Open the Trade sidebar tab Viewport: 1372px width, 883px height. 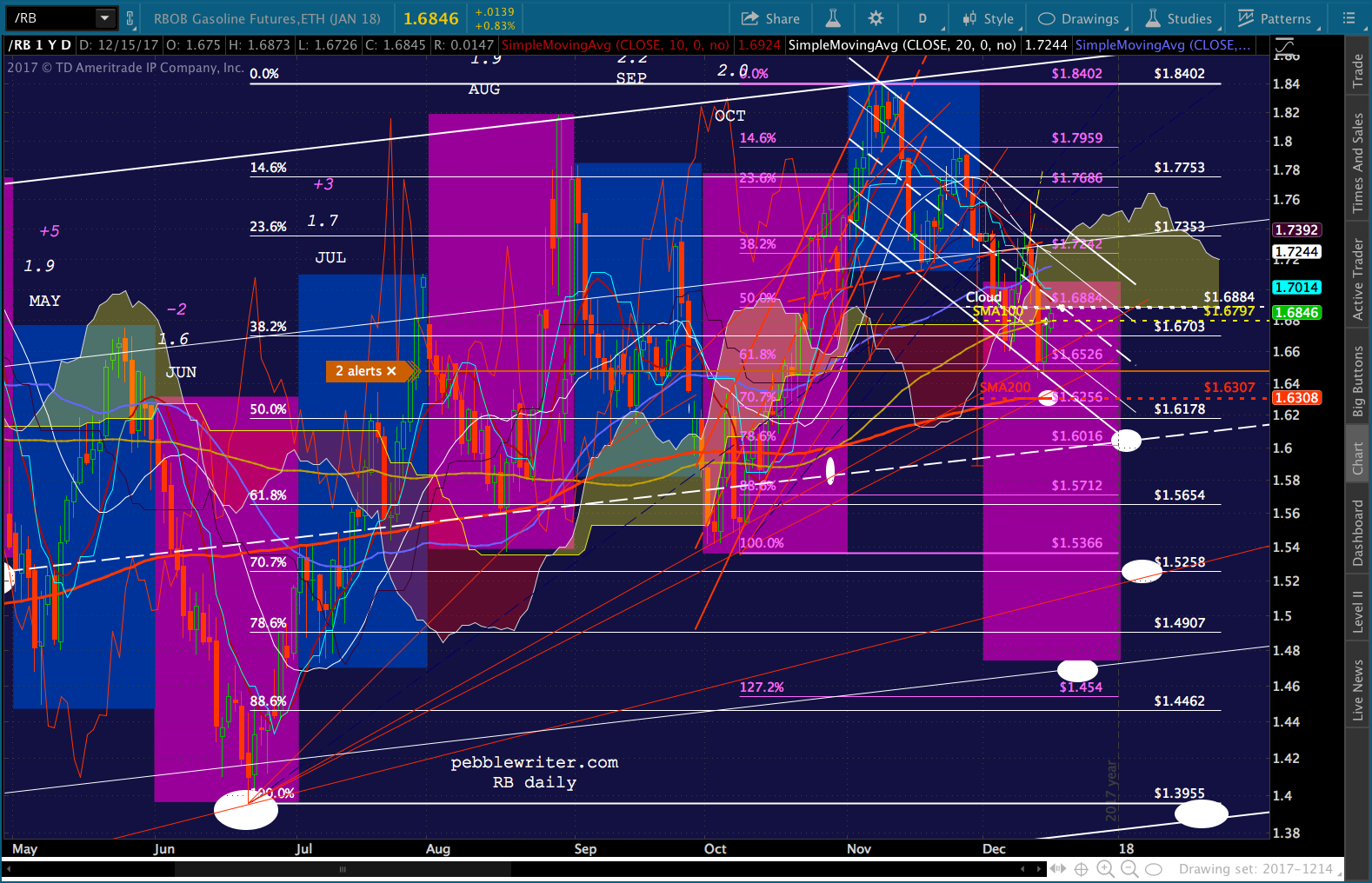tap(1358, 72)
